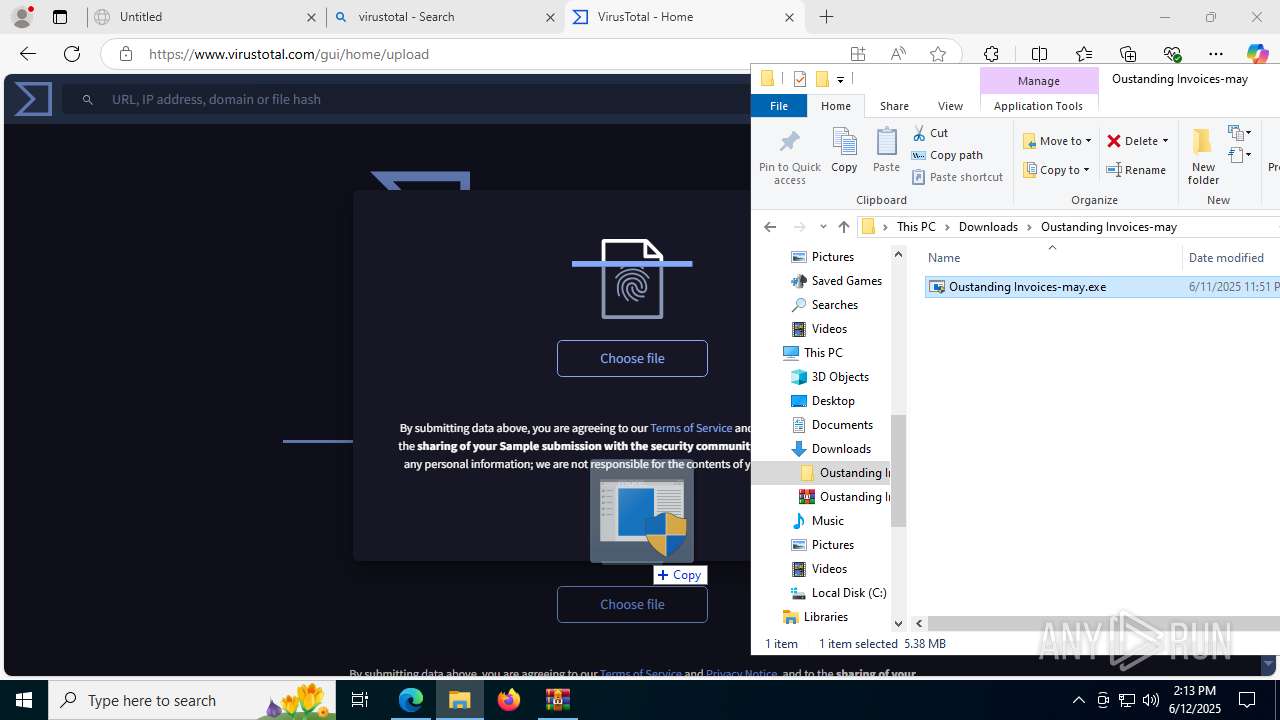1280x720 pixels.
Task: Click File Explorer taskbar icon
Action: click(x=460, y=700)
